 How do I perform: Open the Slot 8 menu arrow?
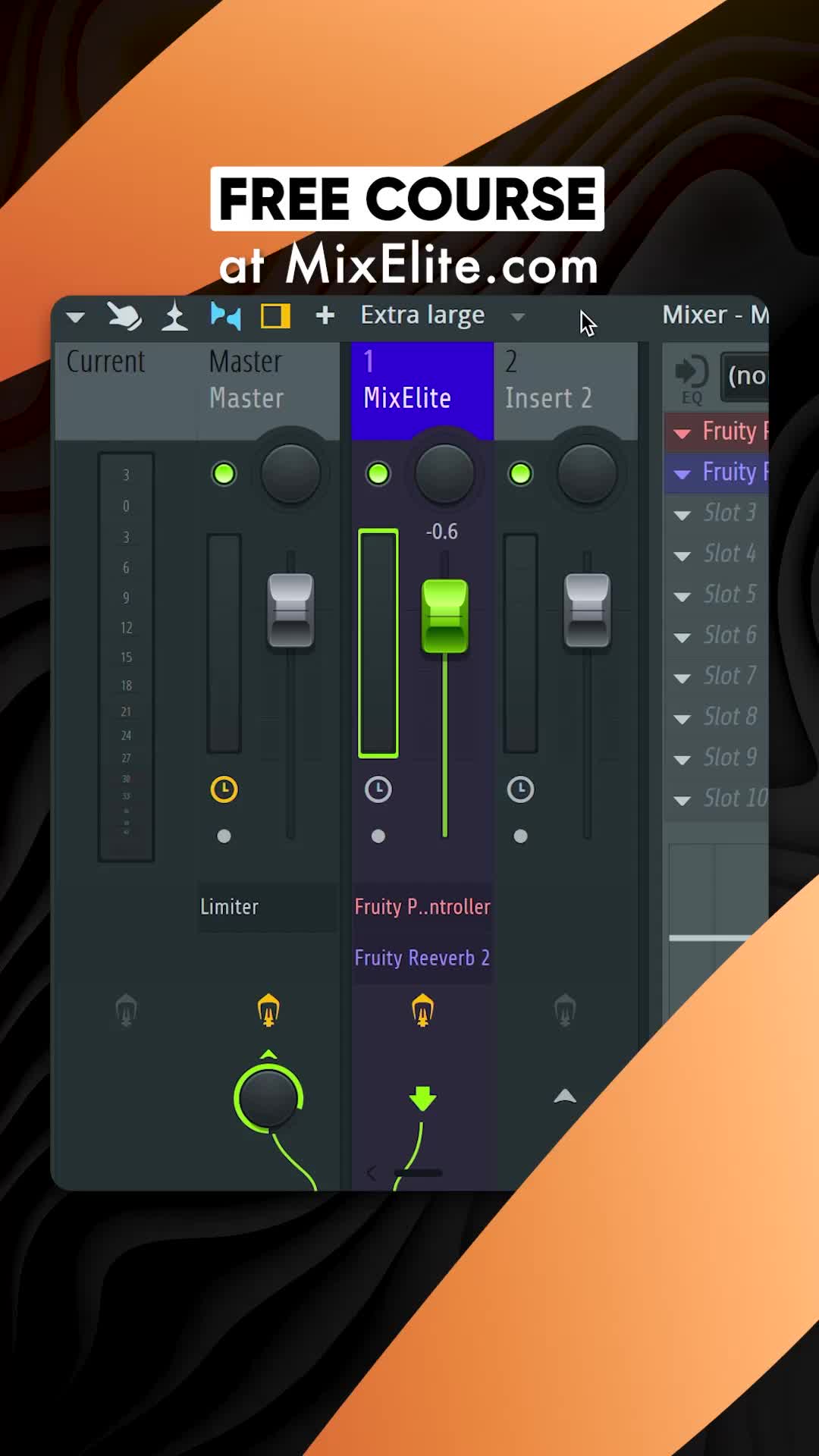click(x=682, y=719)
